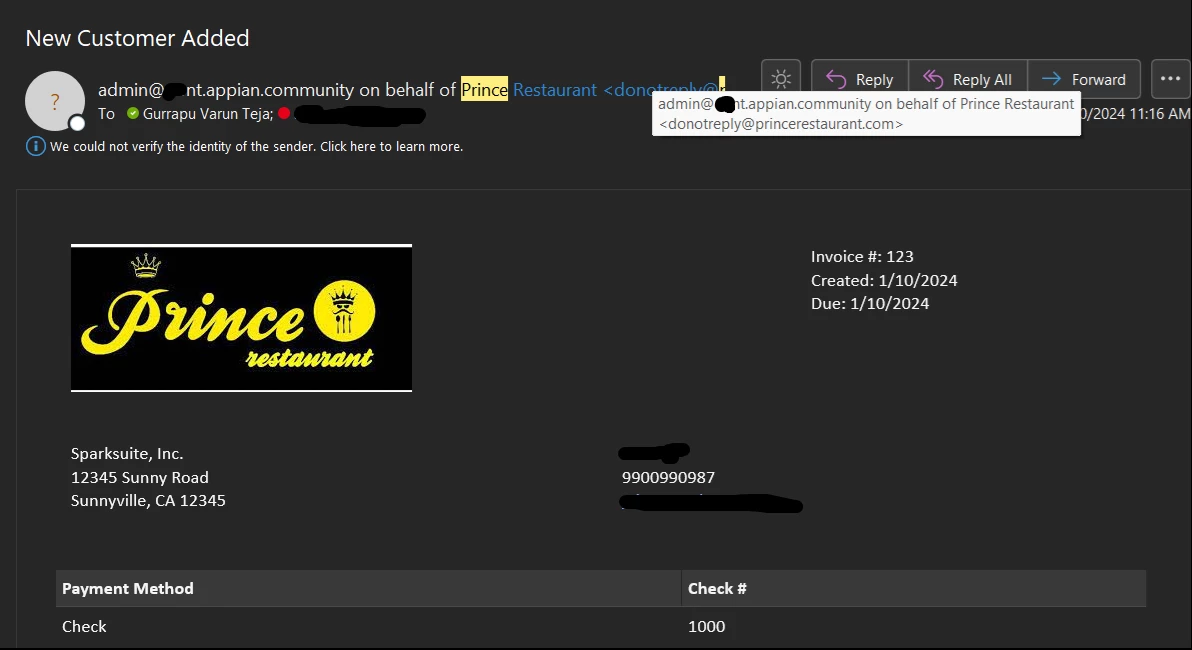Open the more actions ellipsis menu
The height and width of the screenshot is (650, 1192).
(1171, 79)
